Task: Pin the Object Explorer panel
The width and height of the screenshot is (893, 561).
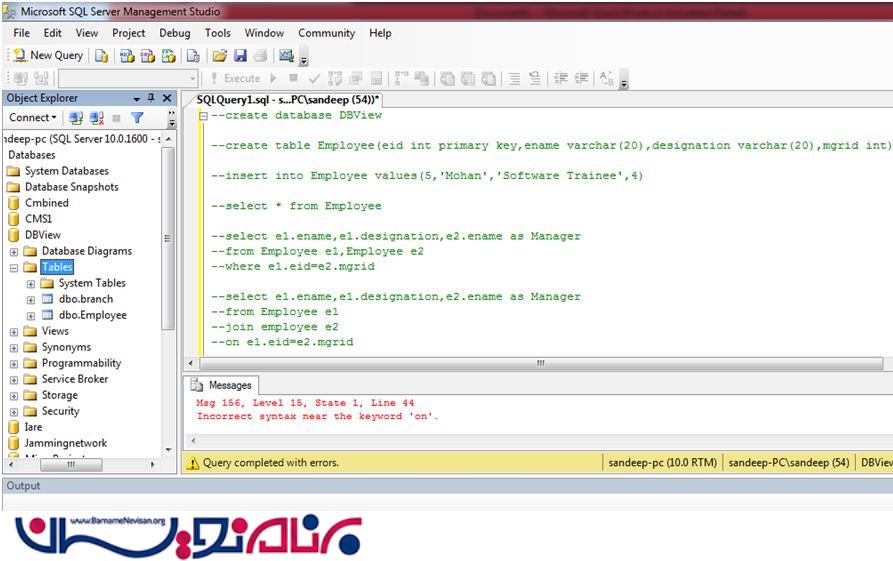Action: pos(152,98)
